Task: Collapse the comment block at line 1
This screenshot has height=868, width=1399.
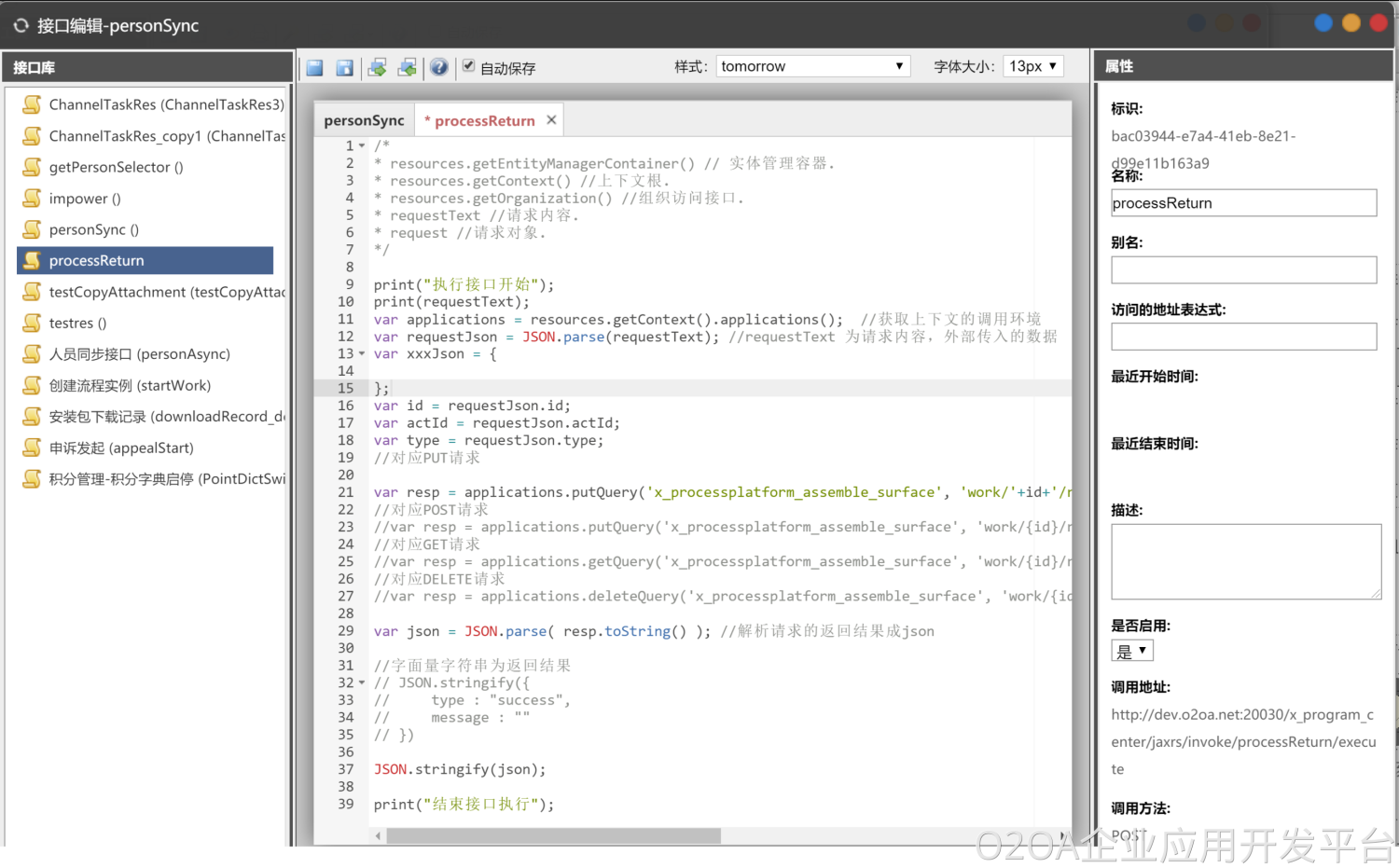Action: (x=362, y=146)
